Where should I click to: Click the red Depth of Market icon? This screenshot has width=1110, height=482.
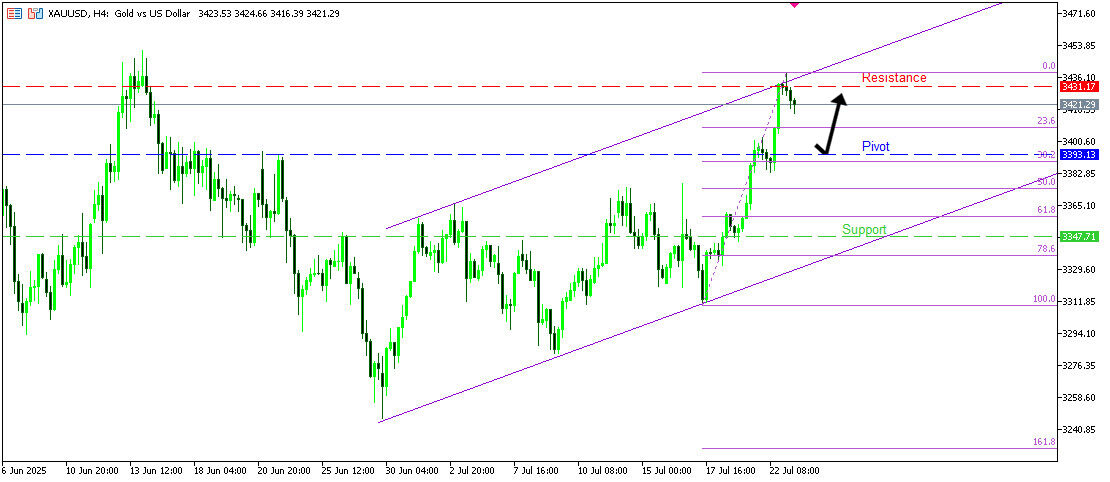15,14
